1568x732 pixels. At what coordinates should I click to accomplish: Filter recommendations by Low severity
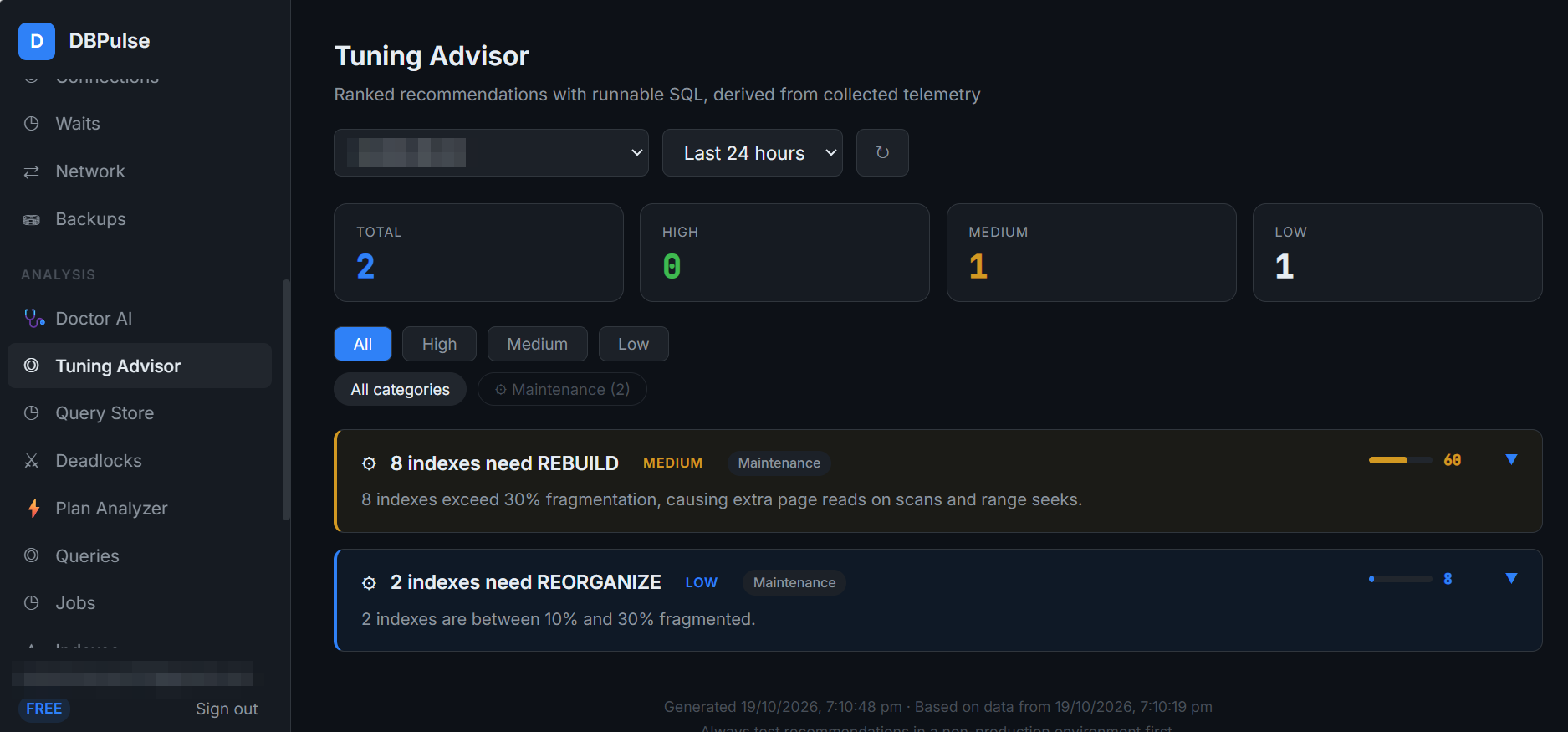pyautogui.click(x=633, y=344)
